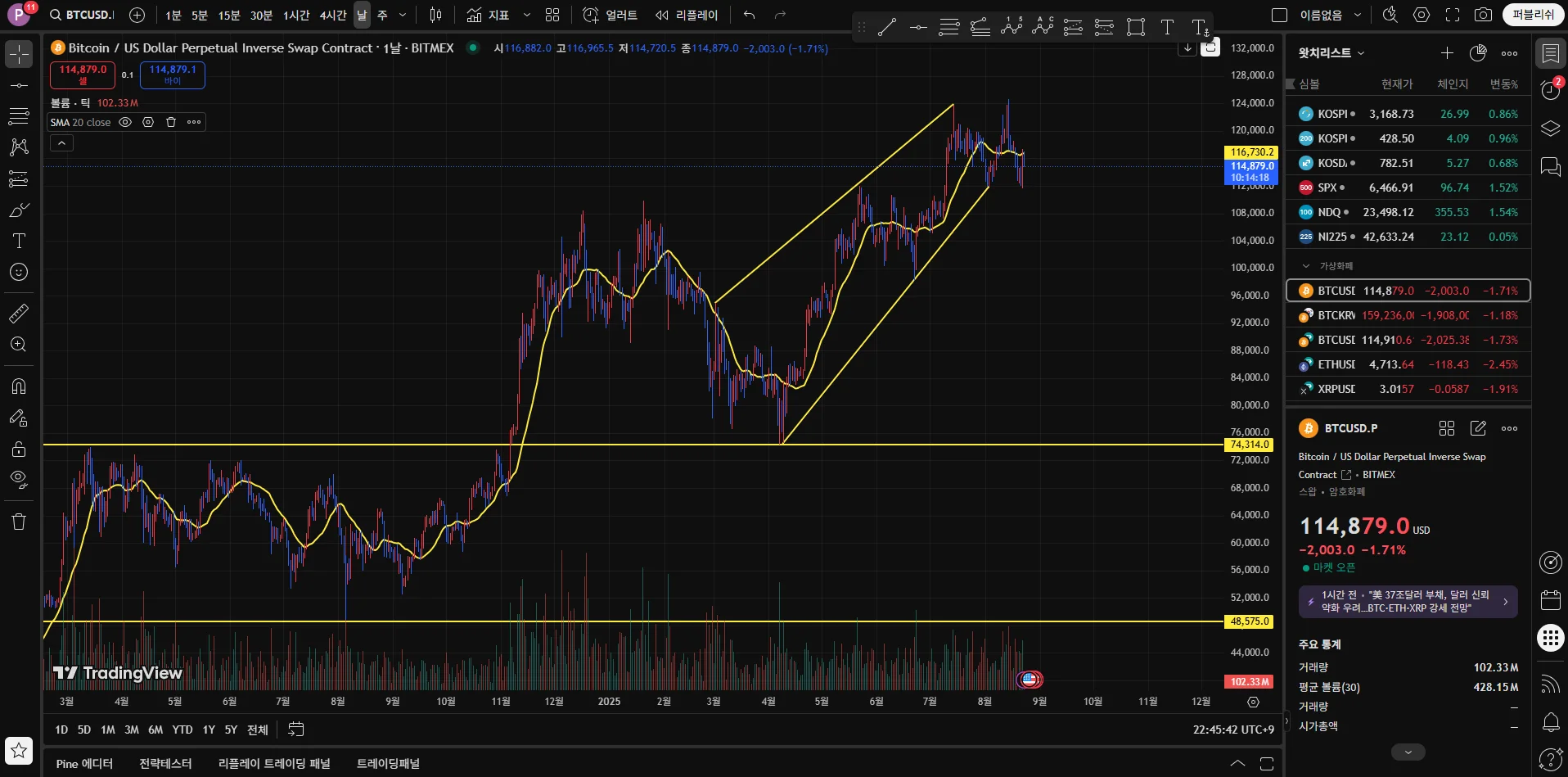Switch to 15 minute timeframe
This screenshot has height=777, width=1568.
[229, 15]
